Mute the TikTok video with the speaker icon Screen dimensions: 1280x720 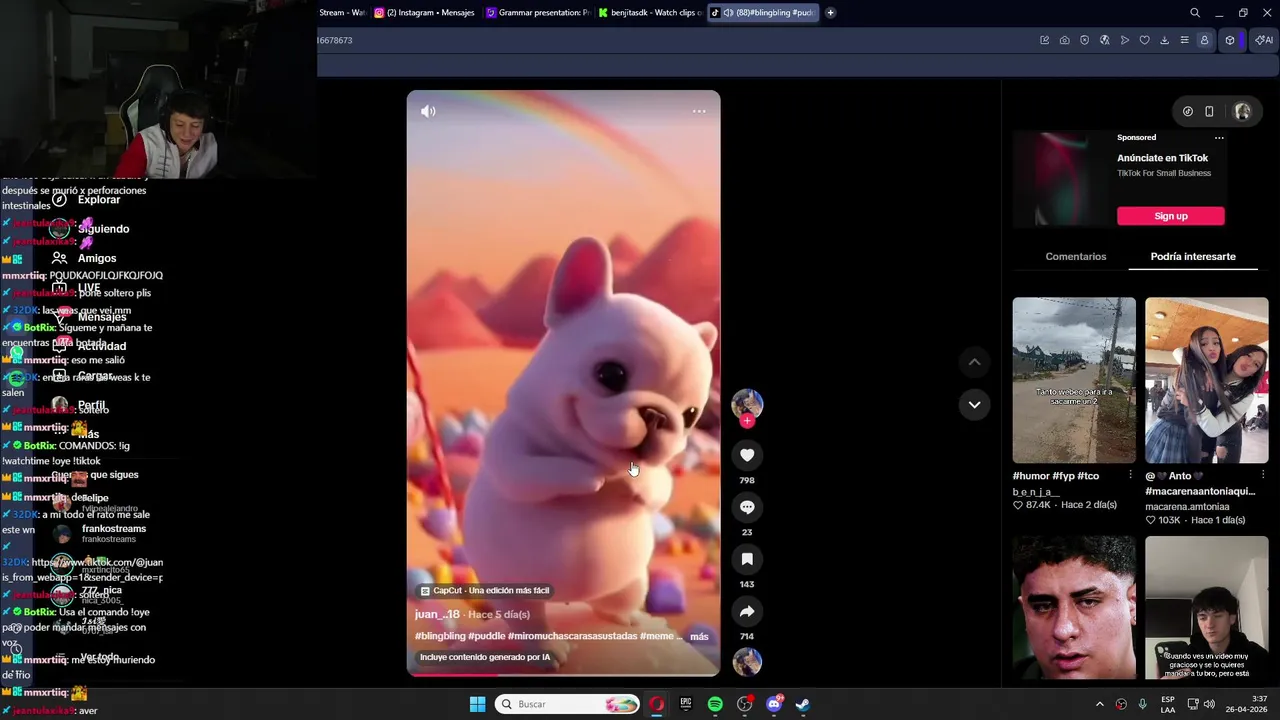[x=428, y=111]
